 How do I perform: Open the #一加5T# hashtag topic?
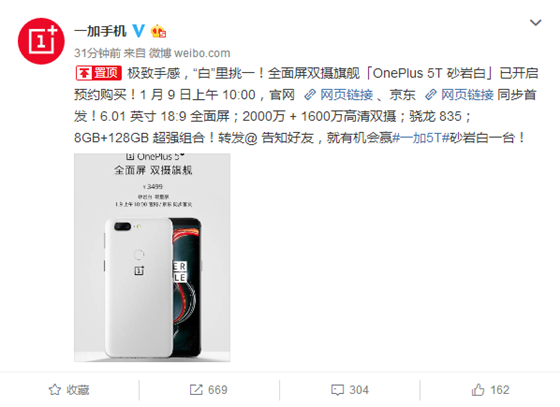click(421, 137)
